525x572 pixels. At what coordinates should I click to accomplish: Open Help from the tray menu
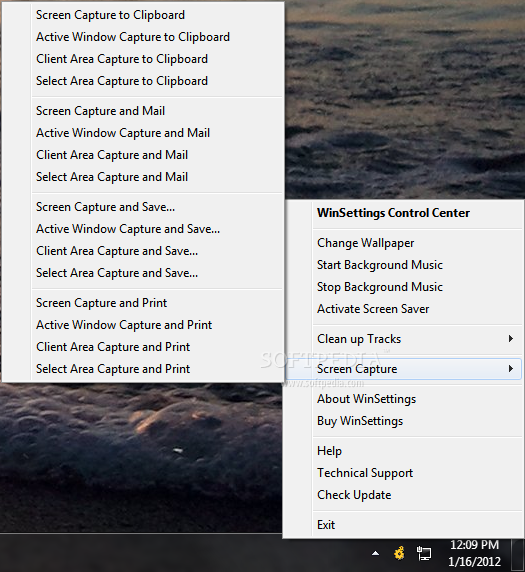(404, 451)
